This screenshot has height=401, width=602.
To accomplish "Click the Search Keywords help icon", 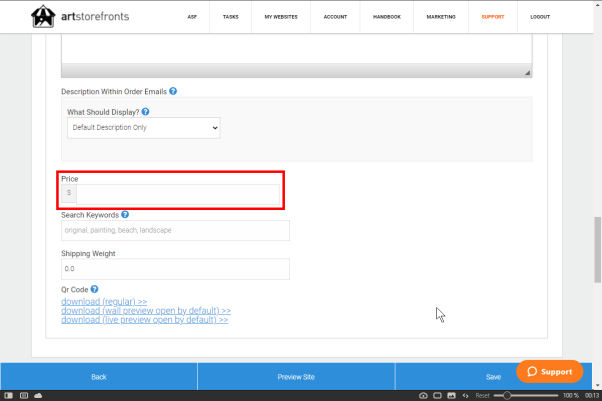I will 125,214.
